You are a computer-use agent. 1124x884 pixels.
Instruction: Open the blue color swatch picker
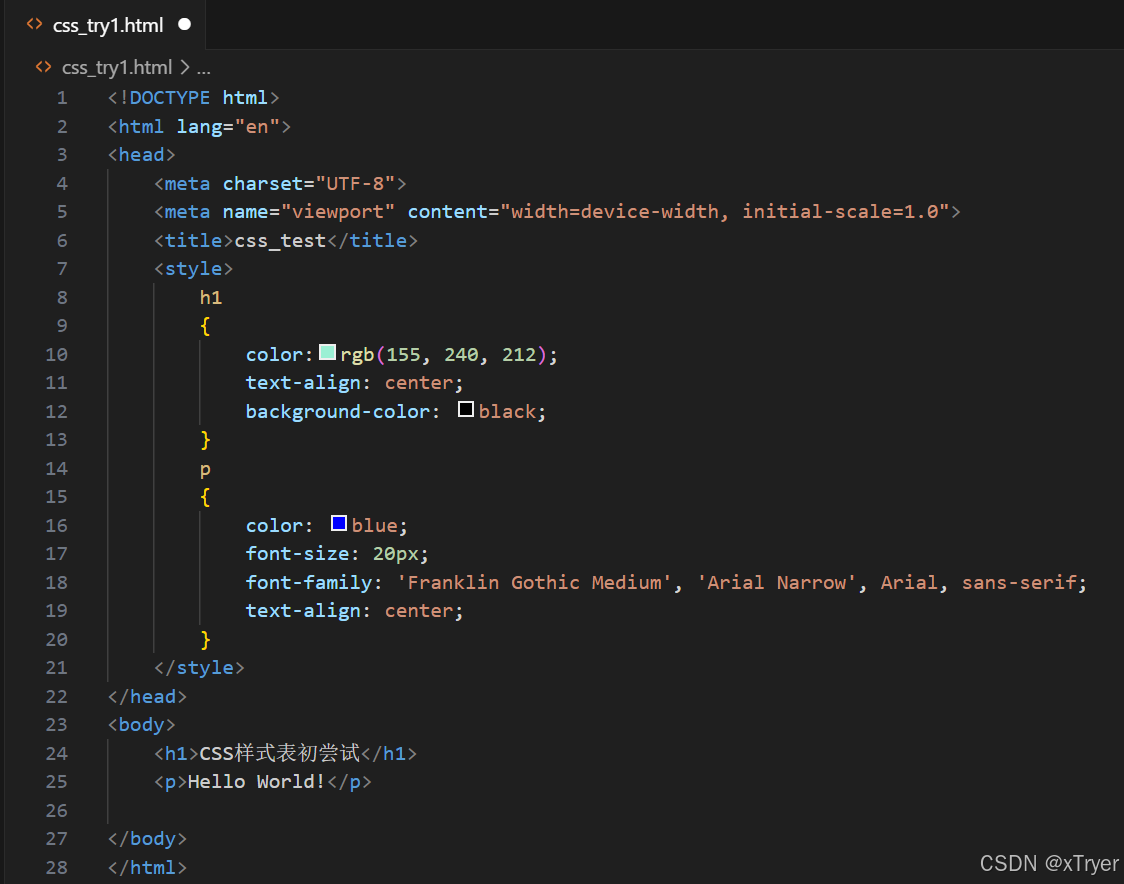(x=339, y=524)
